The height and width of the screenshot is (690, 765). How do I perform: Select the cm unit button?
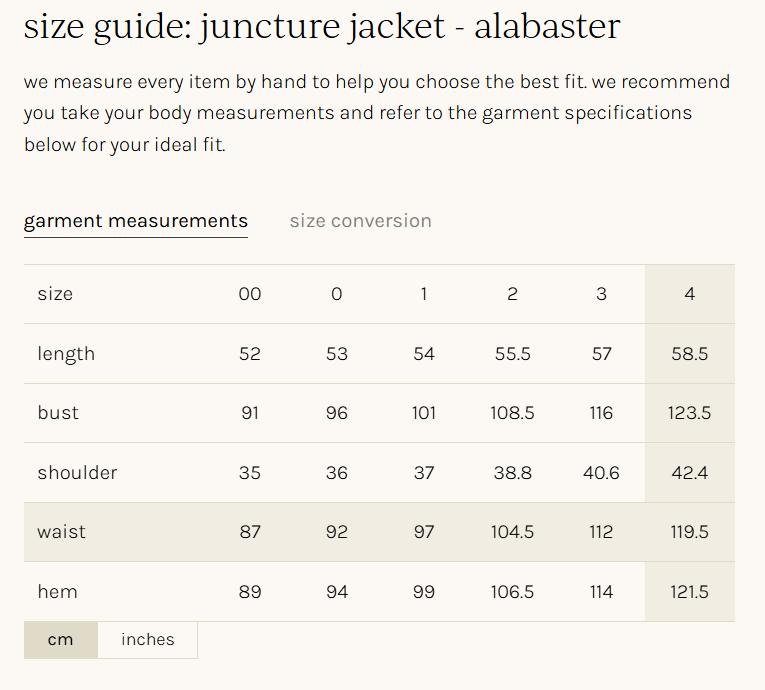coord(61,640)
